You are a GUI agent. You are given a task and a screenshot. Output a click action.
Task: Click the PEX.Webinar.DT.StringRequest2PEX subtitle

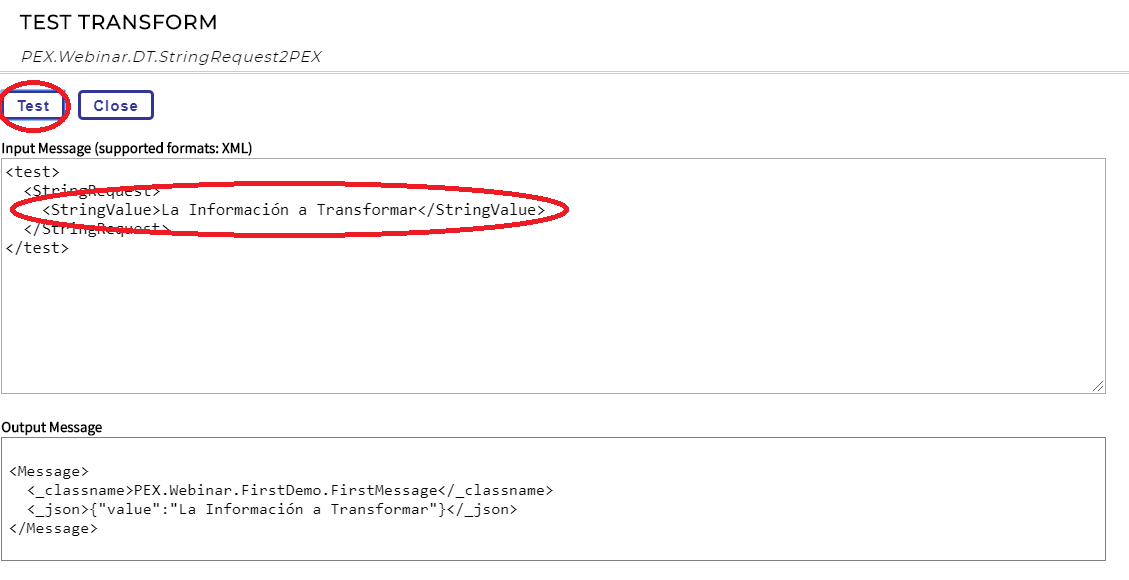pos(171,56)
